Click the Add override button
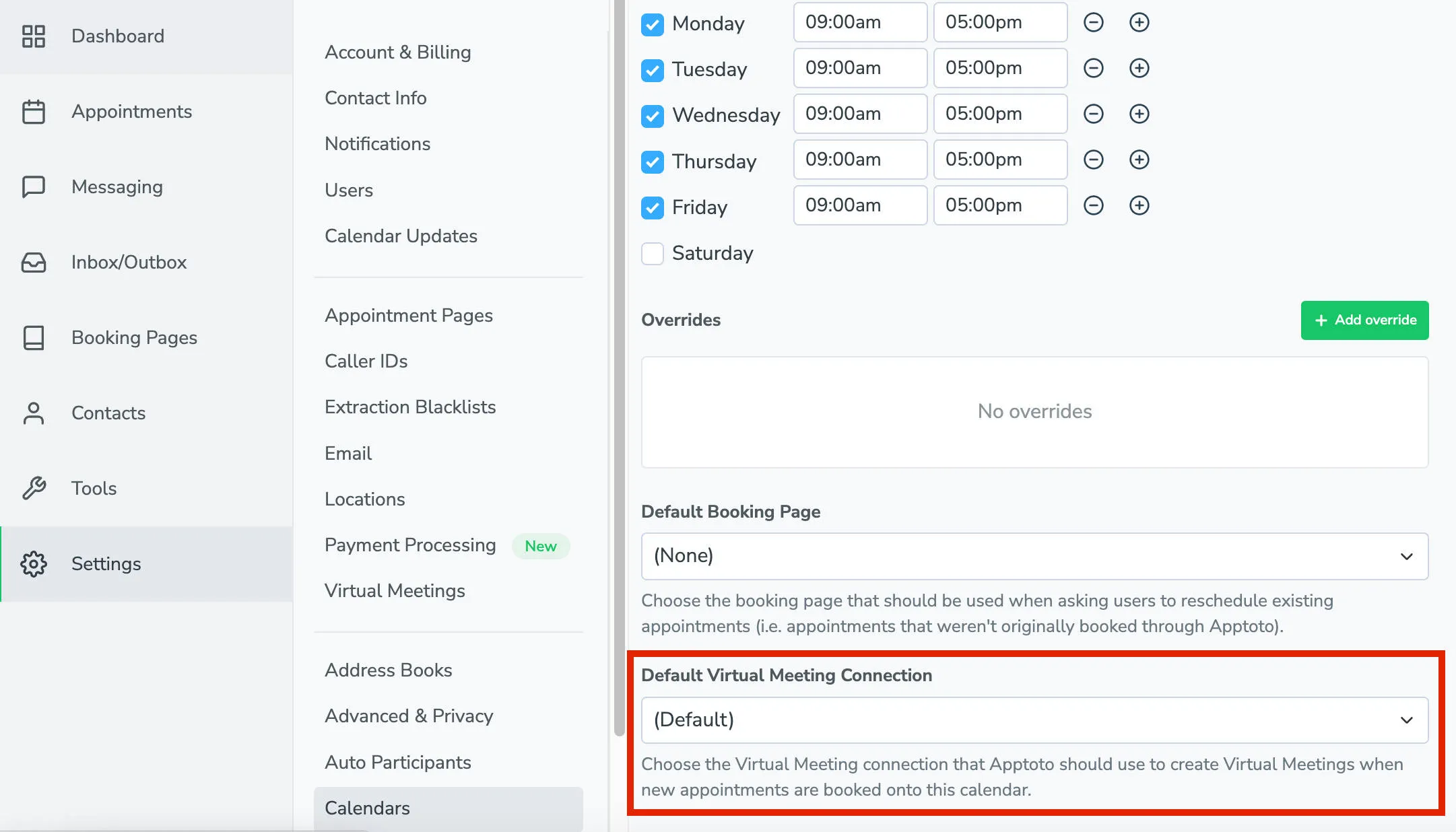Image resolution: width=1456 pixels, height=832 pixels. [x=1364, y=320]
